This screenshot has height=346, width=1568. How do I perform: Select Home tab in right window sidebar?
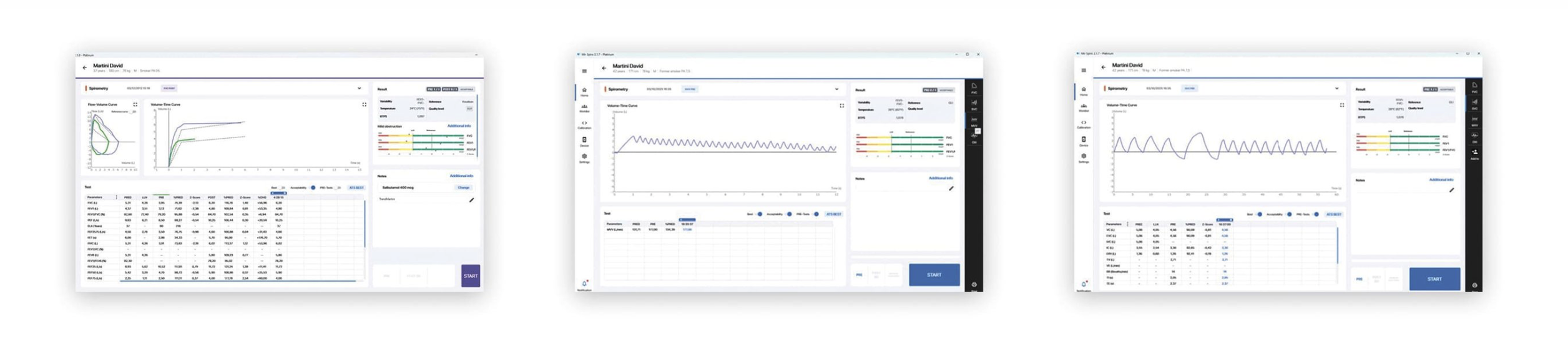click(1084, 91)
